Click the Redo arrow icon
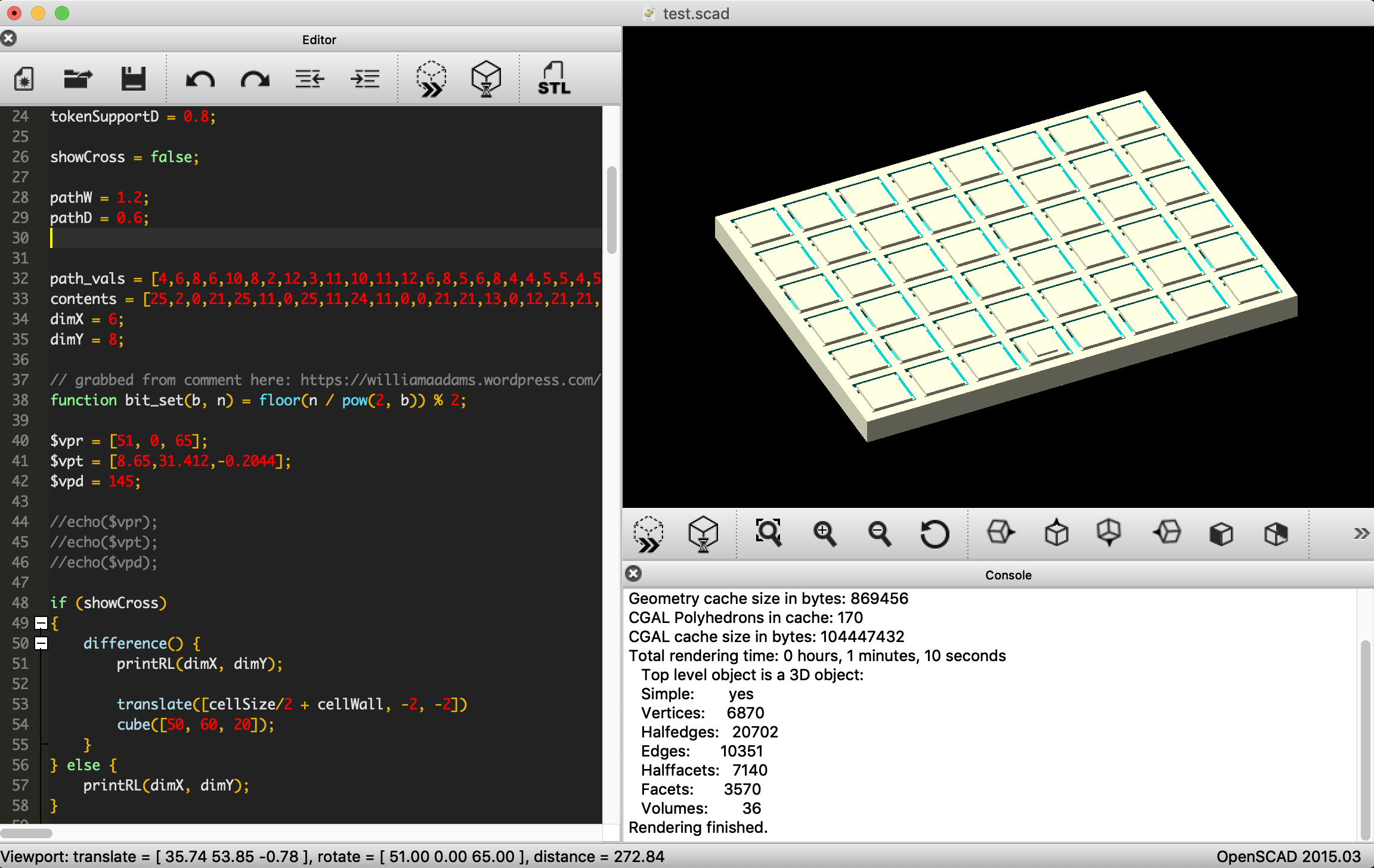Screen dimensions: 1374x868 (x=255, y=79)
